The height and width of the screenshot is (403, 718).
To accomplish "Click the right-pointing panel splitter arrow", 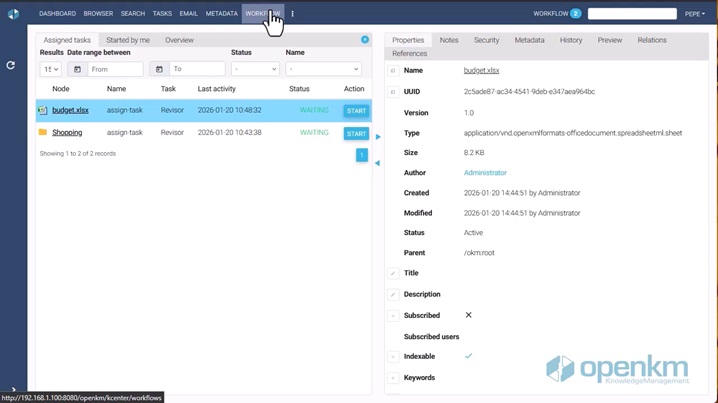I will coord(378,137).
